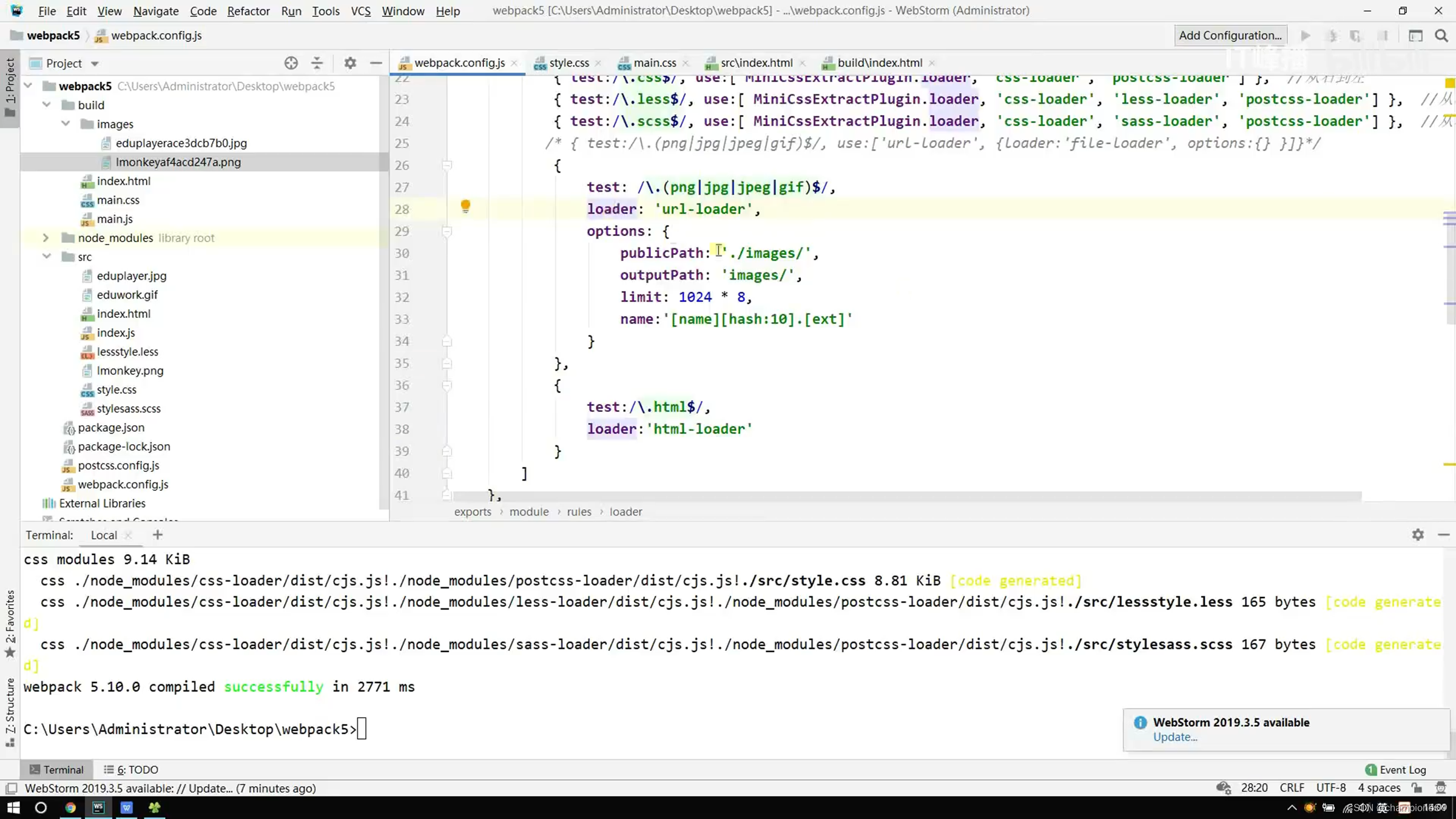Click the Debug bug icon in toolbar
This screenshot has height=819, width=1456.
1332,36
